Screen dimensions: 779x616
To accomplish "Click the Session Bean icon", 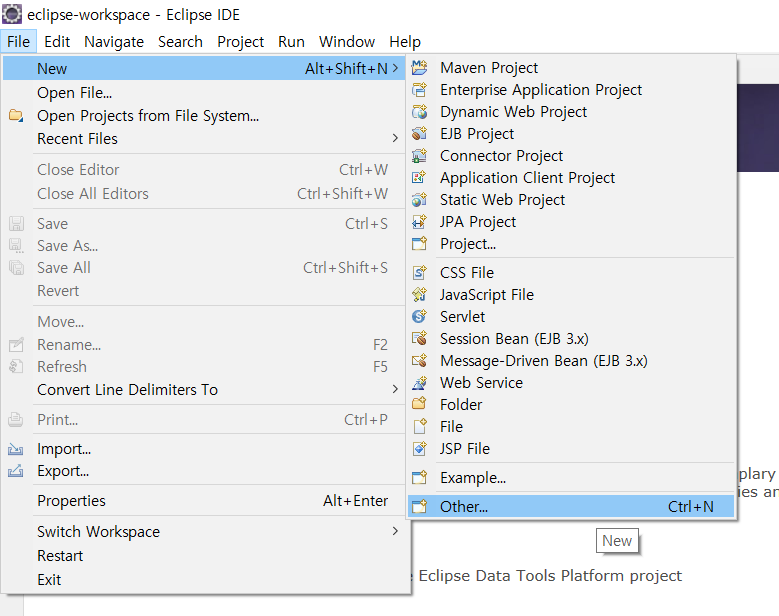I will coord(419,339).
